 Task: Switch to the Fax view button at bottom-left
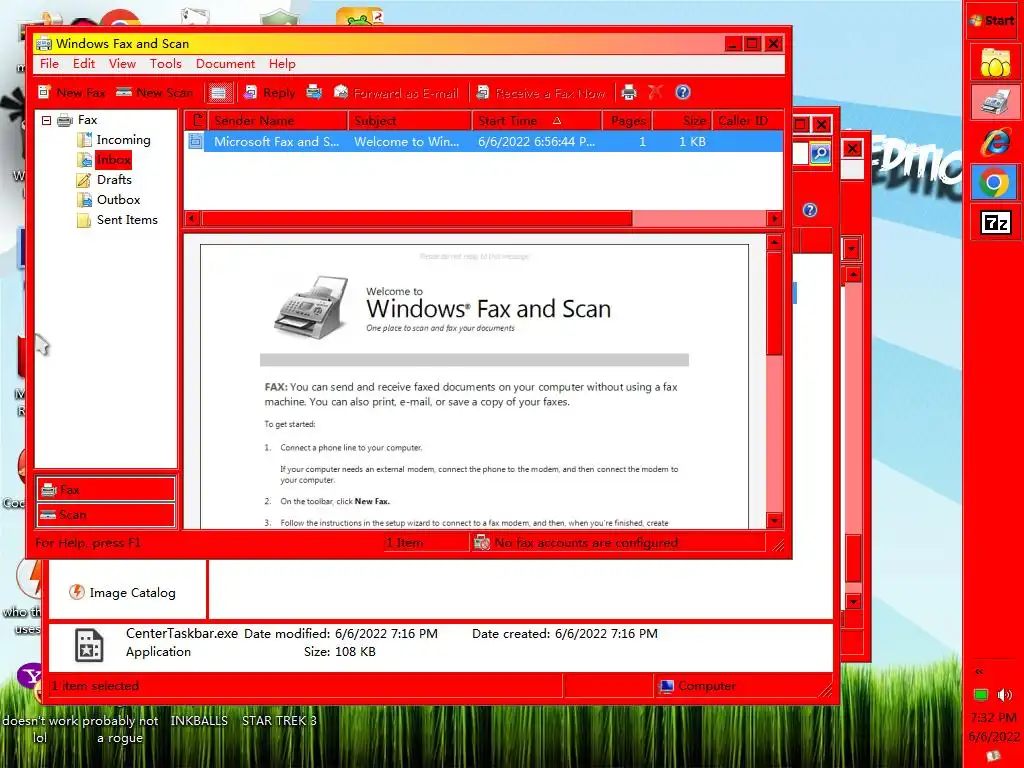(106, 490)
